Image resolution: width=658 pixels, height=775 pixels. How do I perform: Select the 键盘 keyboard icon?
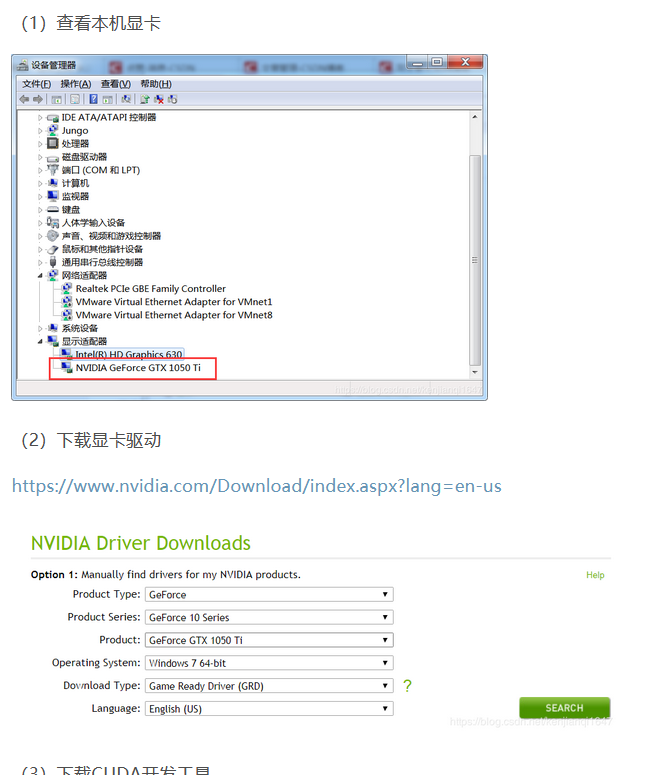click(53, 210)
